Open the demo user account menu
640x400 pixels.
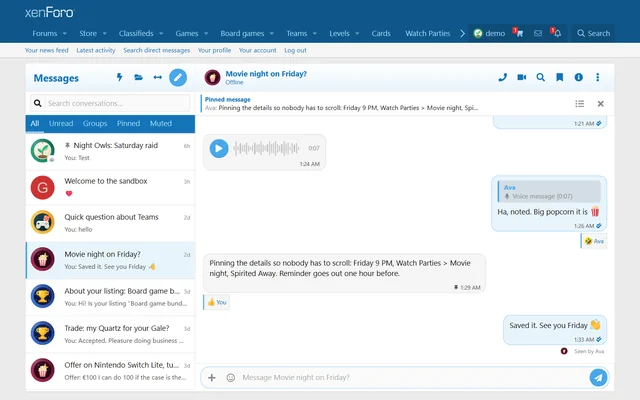(x=489, y=33)
